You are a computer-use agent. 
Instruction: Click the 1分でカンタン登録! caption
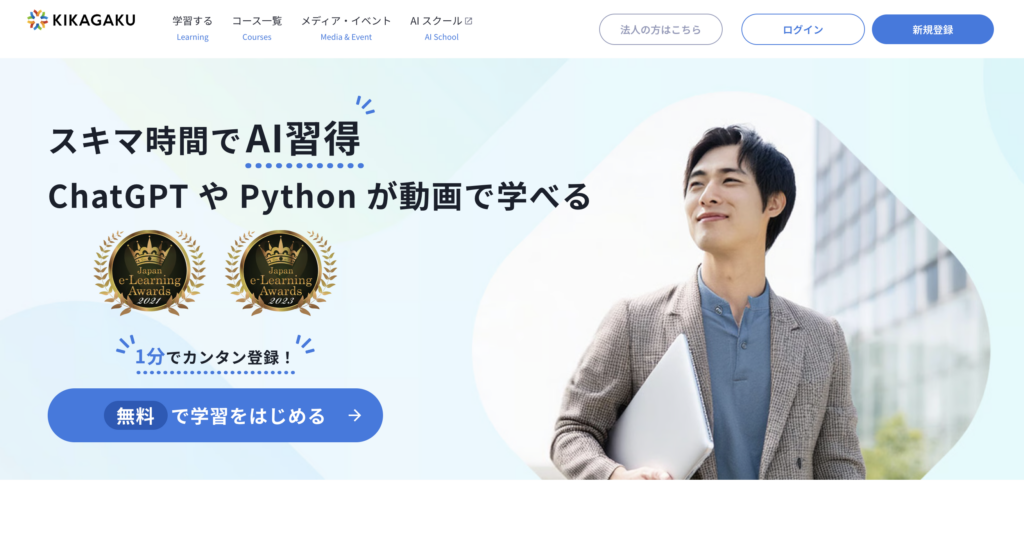[214, 357]
